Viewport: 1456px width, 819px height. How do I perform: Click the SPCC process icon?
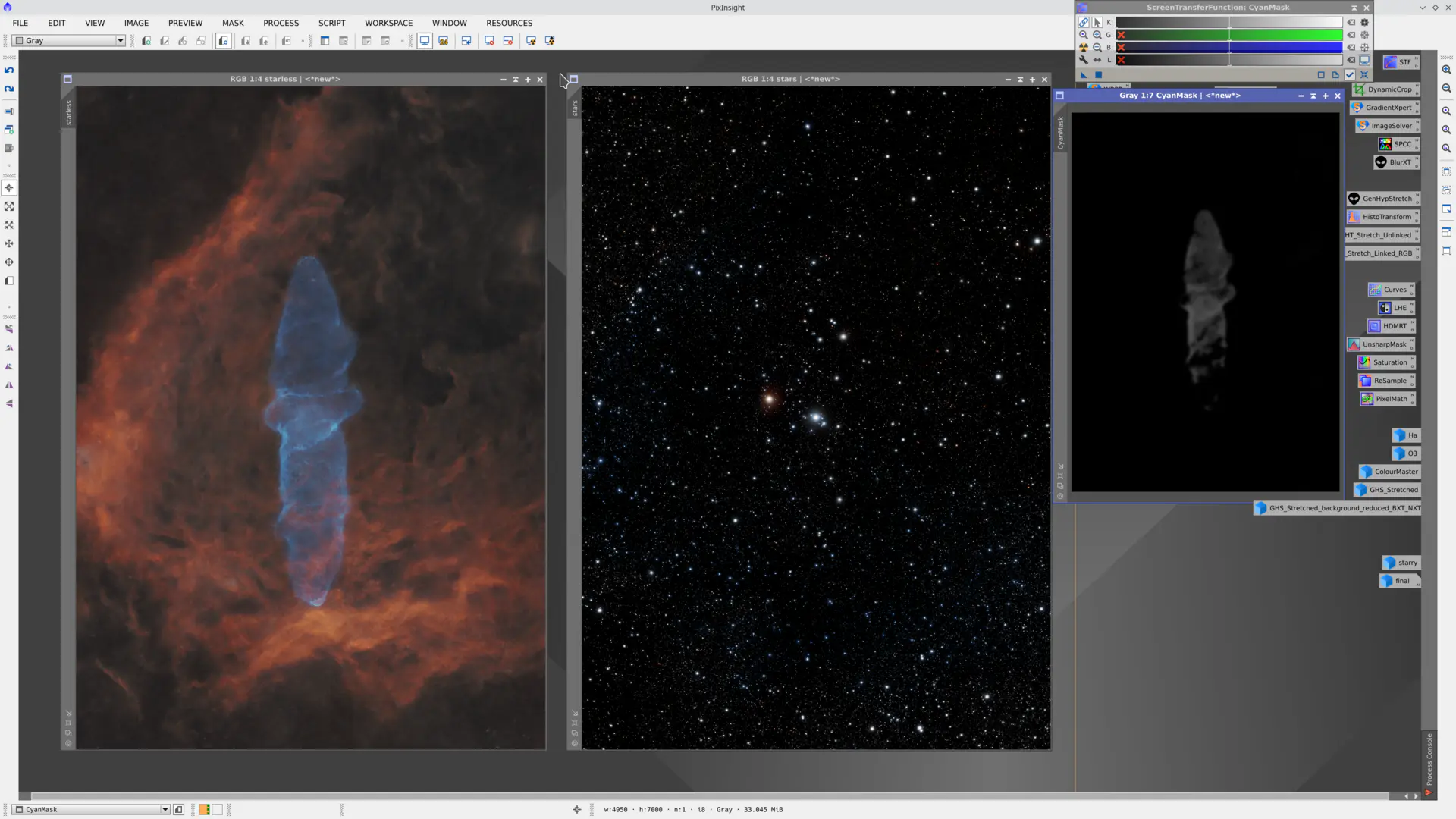(x=1396, y=143)
